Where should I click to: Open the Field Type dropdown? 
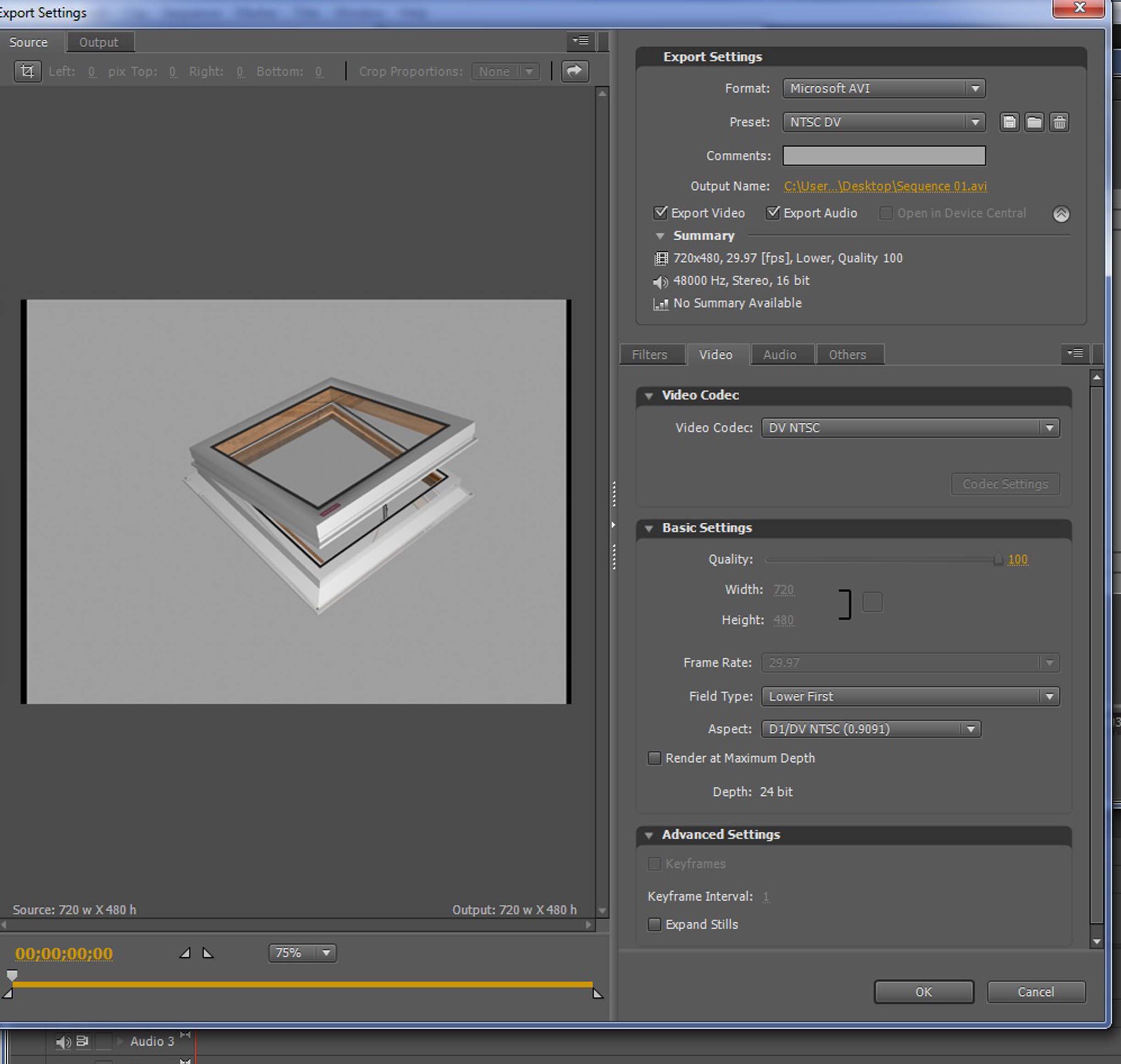(910, 696)
